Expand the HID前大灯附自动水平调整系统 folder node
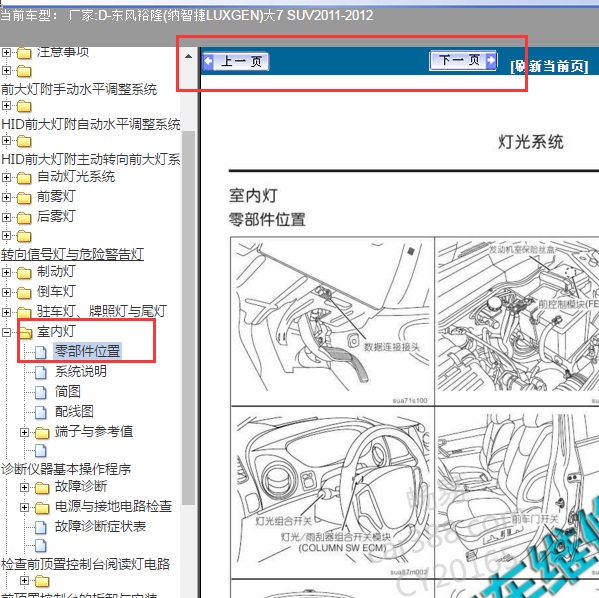 (x=6, y=105)
